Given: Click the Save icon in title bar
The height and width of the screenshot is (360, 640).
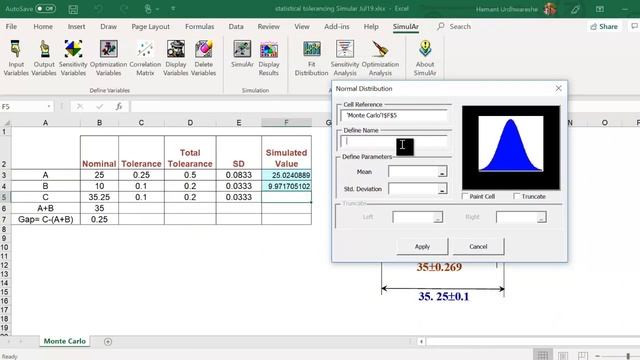Looking at the screenshot, I should tap(73, 9).
